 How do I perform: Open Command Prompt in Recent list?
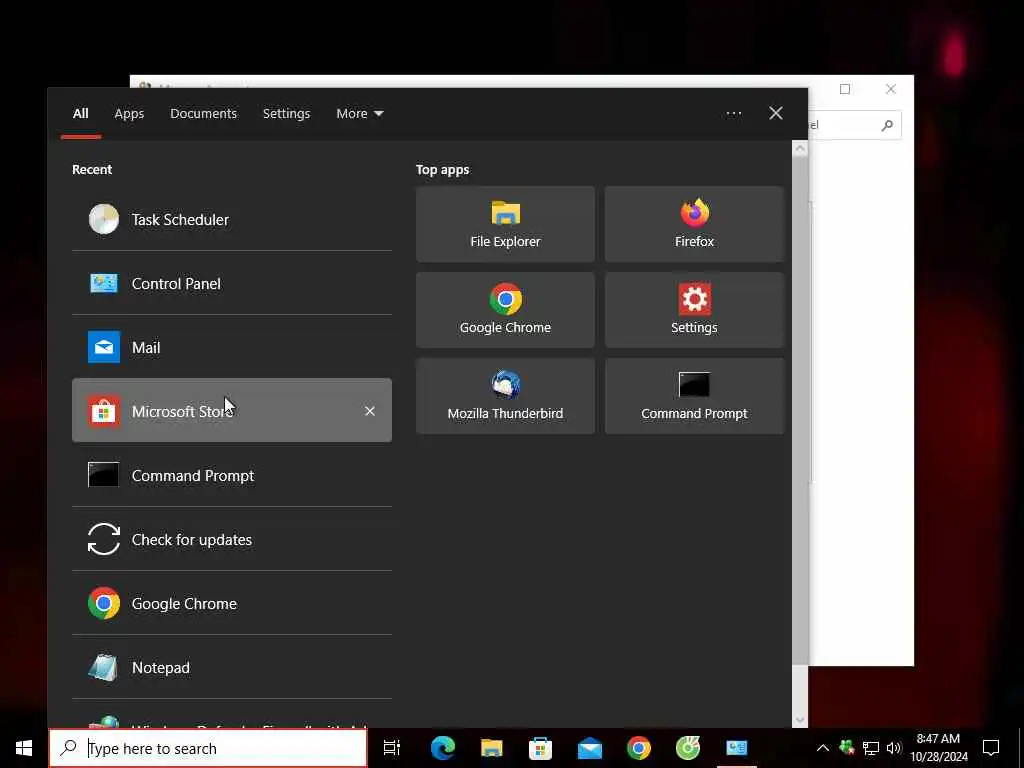[232, 475]
